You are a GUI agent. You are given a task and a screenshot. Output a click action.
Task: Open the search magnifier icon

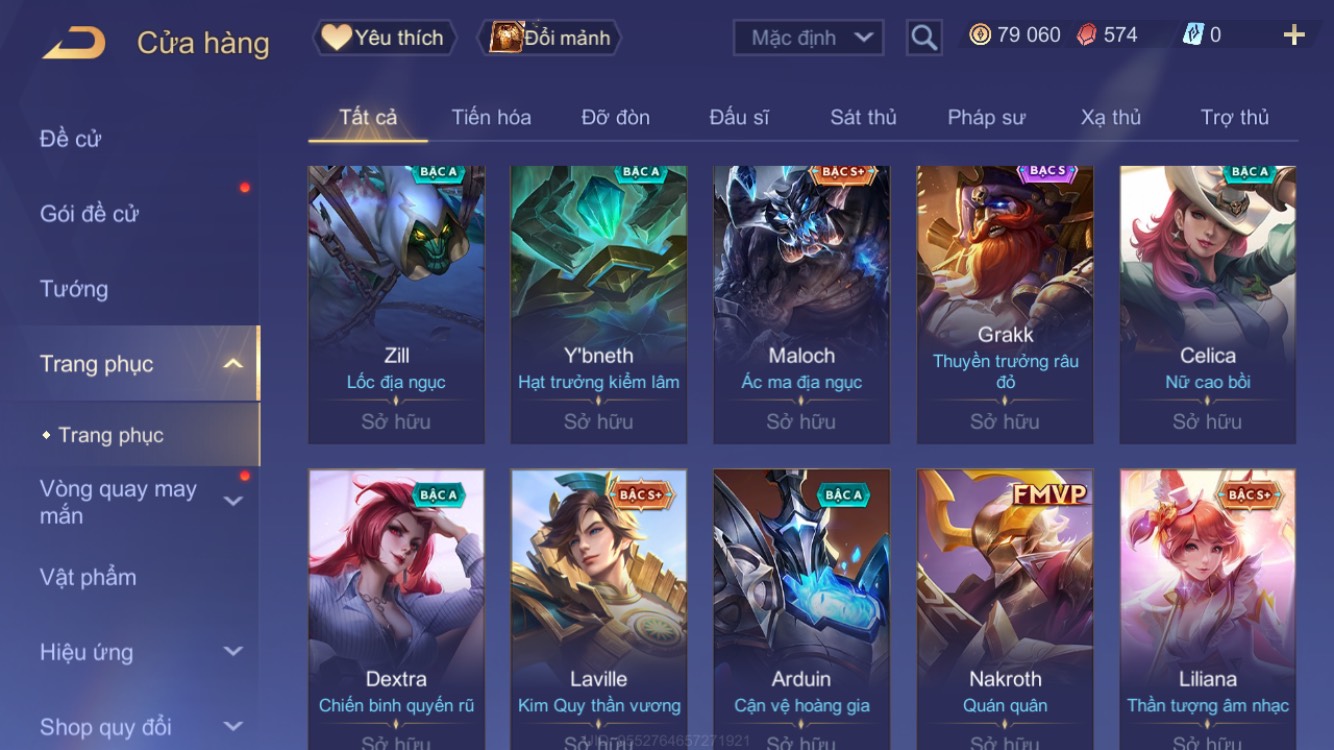tap(924, 38)
